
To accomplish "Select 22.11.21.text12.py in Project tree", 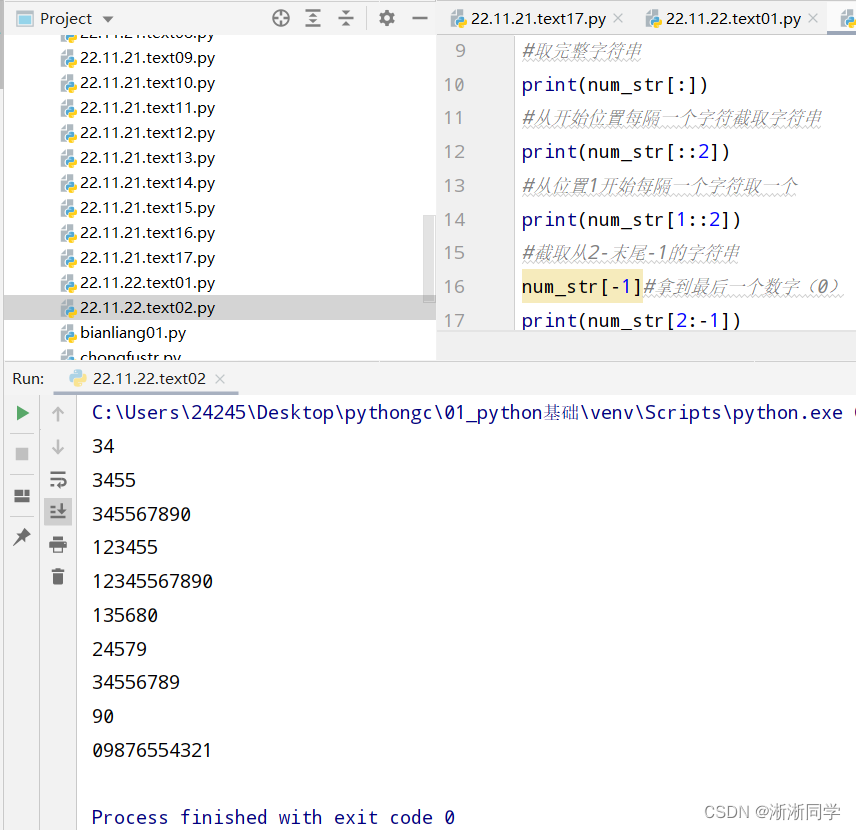I will click(147, 133).
